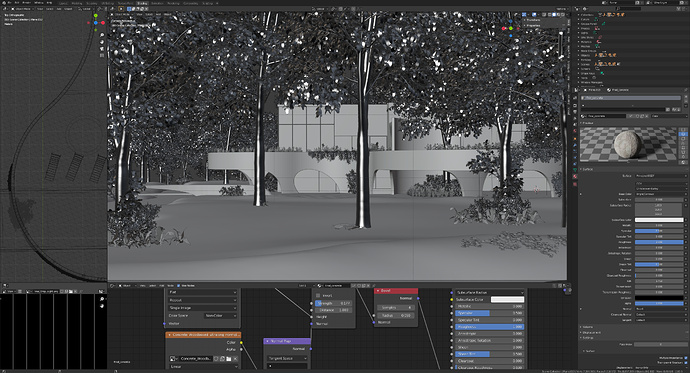
Task: Open Subsurface Radius dropdown on Principled node
Action: pos(489,292)
